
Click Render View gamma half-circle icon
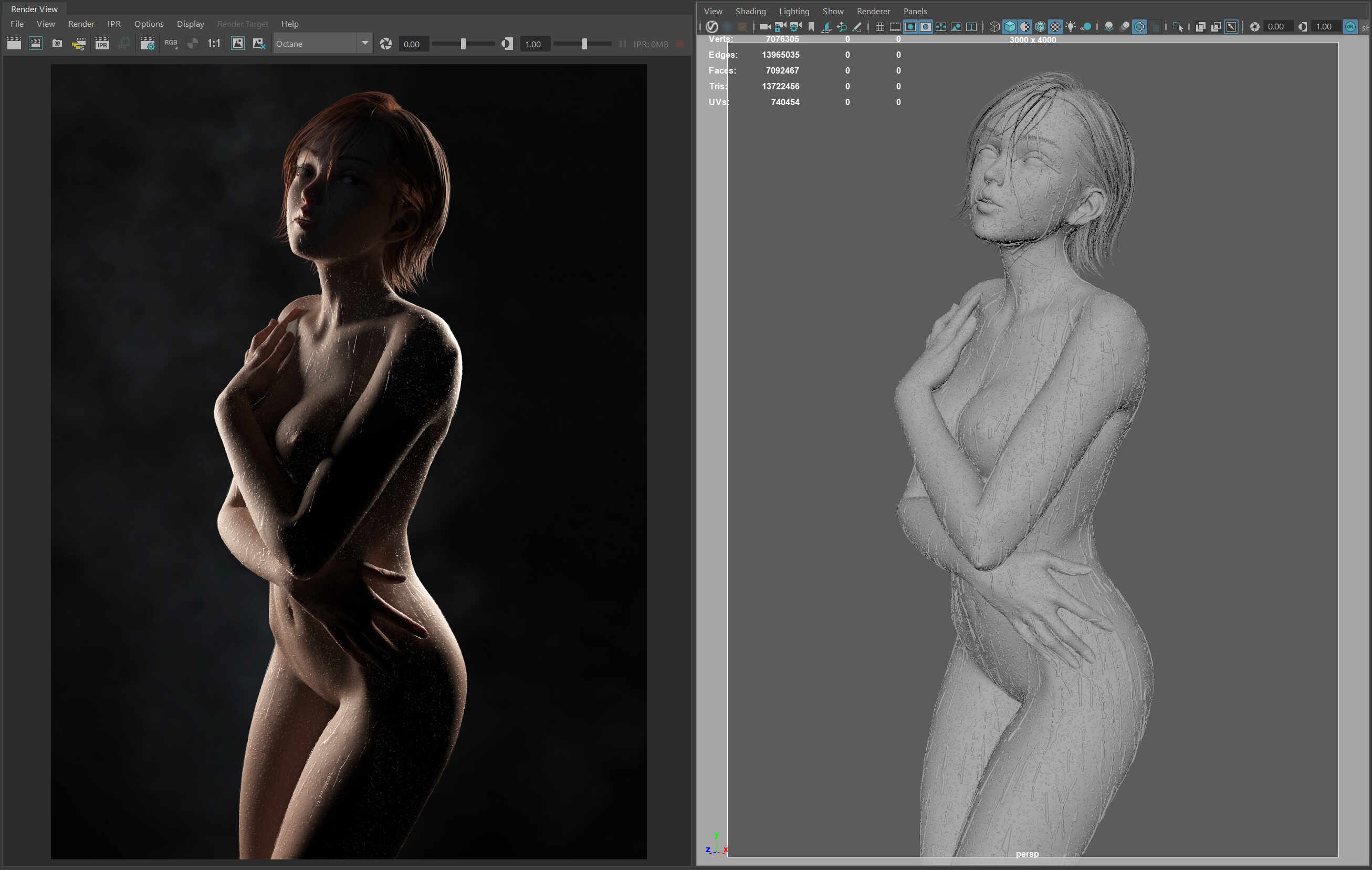point(507,44)
